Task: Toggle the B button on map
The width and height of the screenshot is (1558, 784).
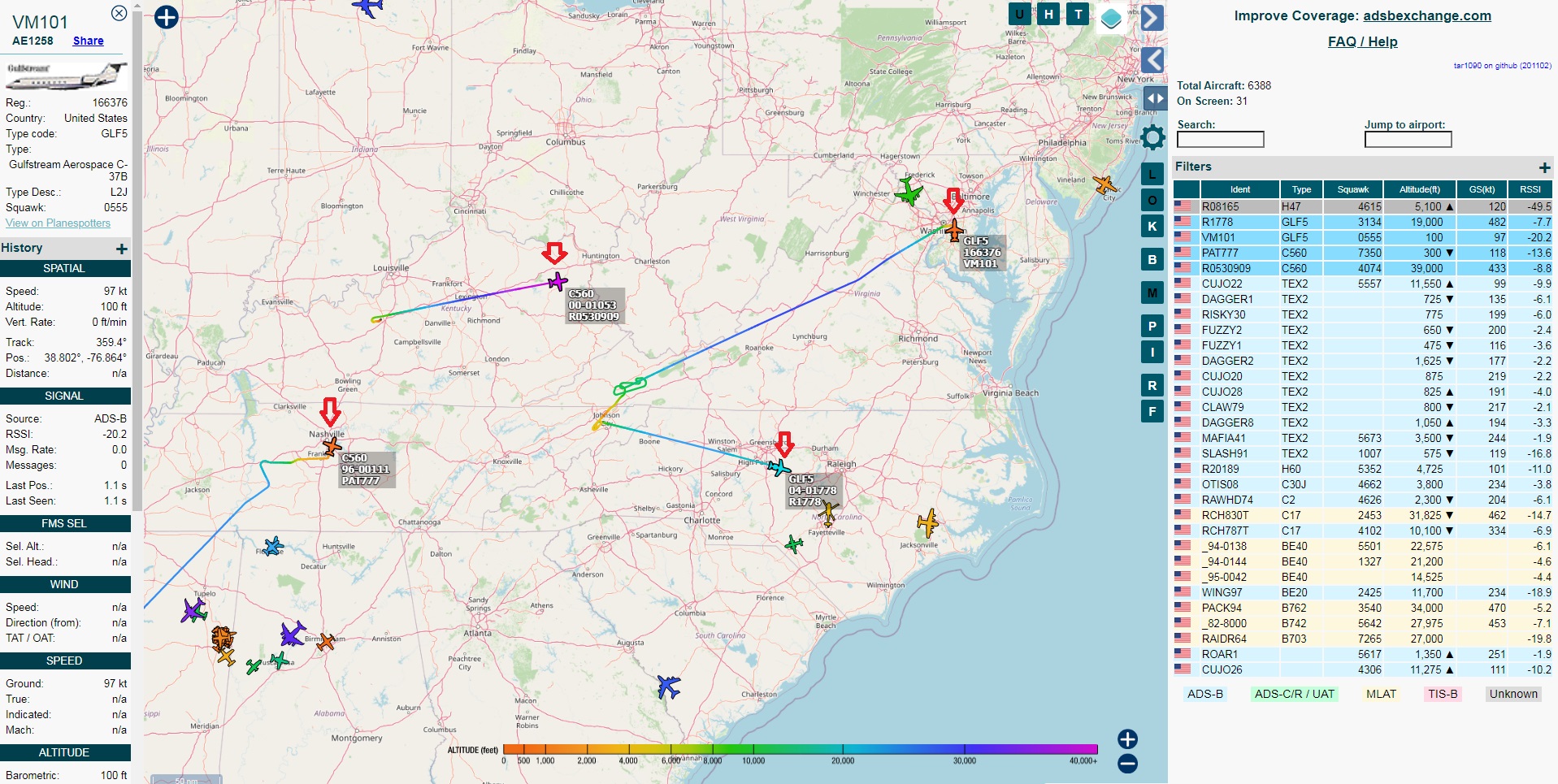Action: coord(1152,260)
